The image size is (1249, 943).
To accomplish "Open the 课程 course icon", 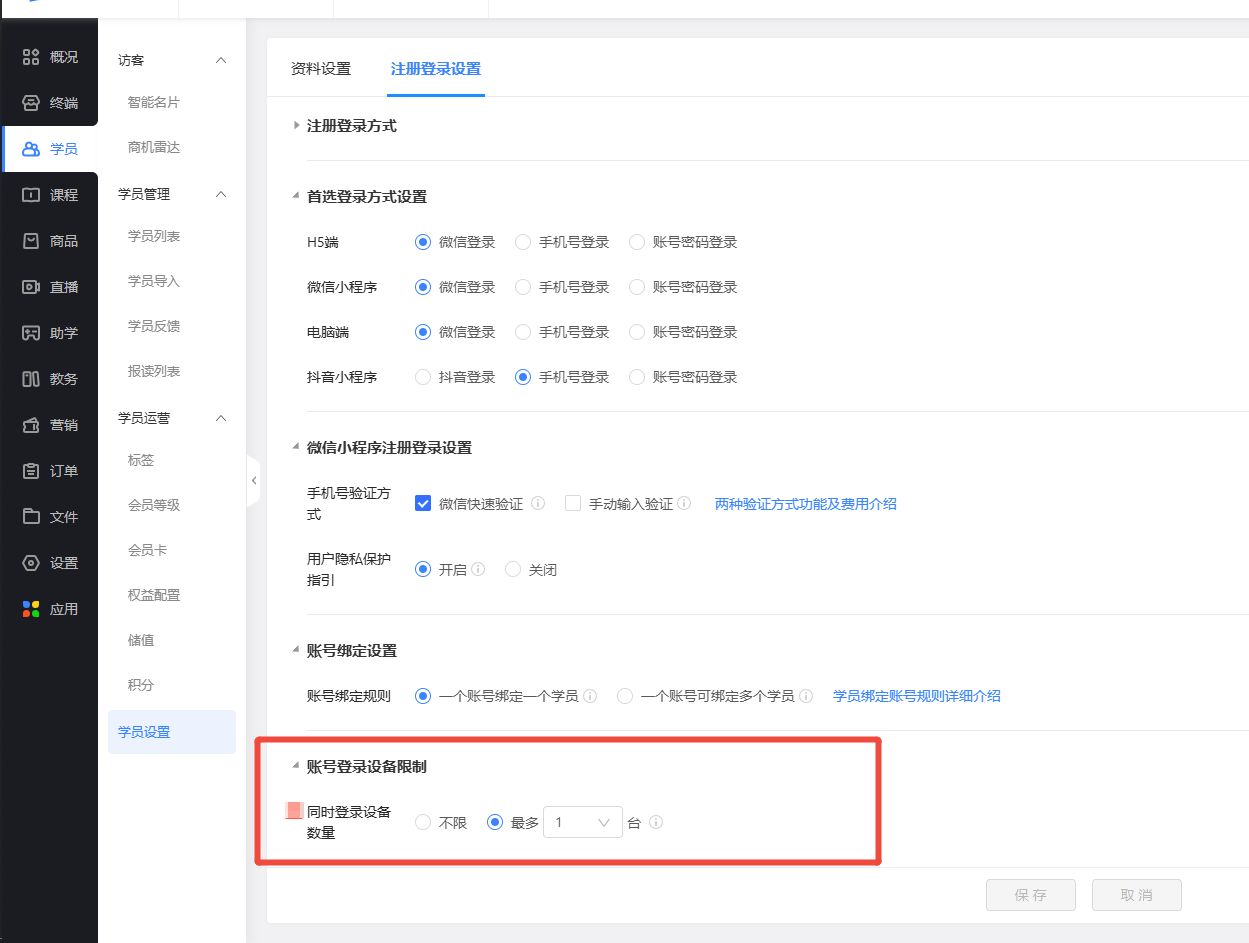I will point(31,195).
